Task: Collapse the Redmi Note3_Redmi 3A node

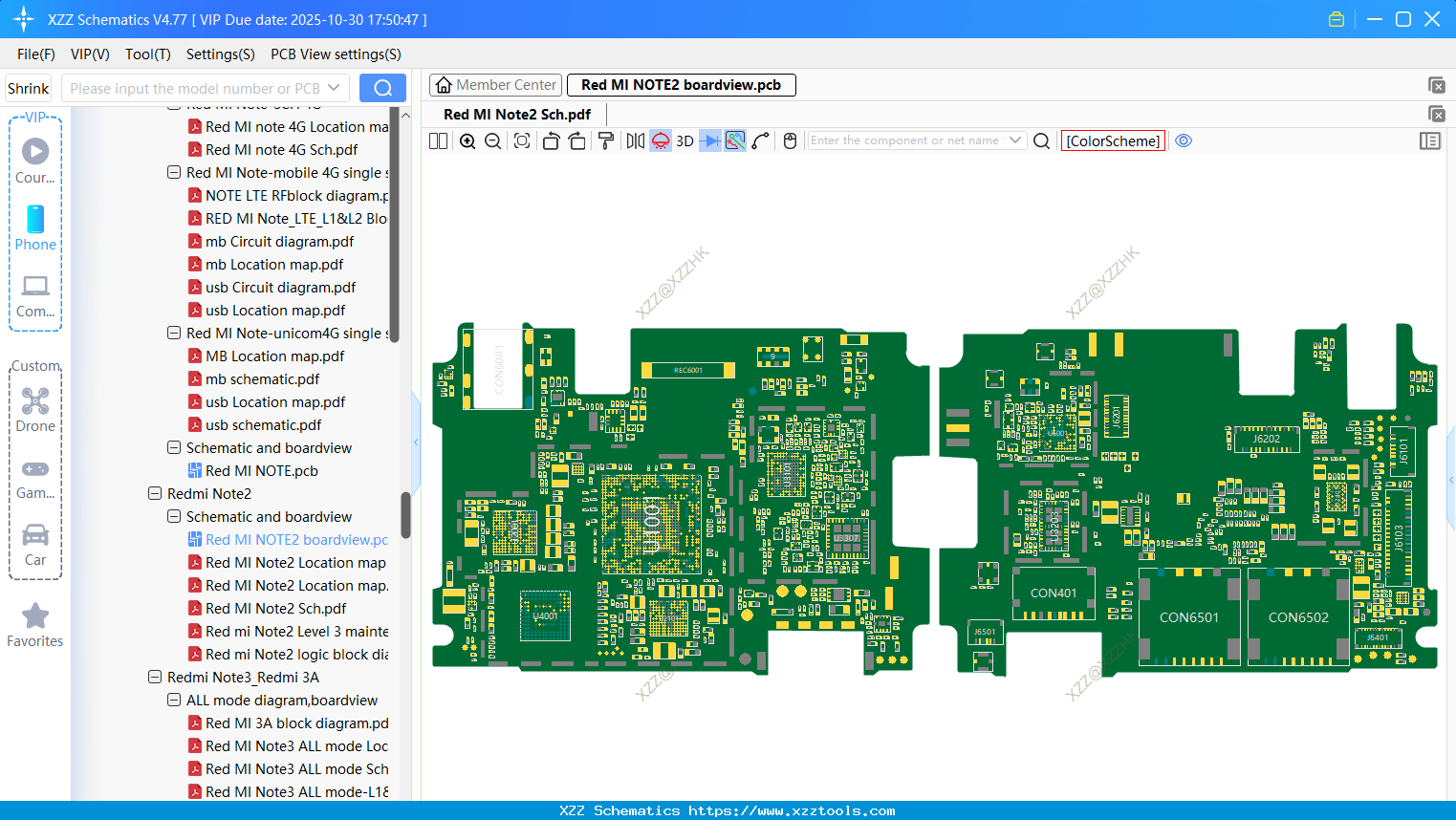Action: click(155, 678)
